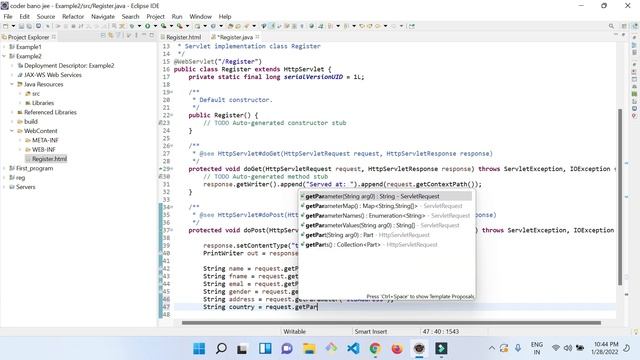Viewport: 640px width, 360px height.
Task: Show hidden system tray icons
Action: point(491,348)
